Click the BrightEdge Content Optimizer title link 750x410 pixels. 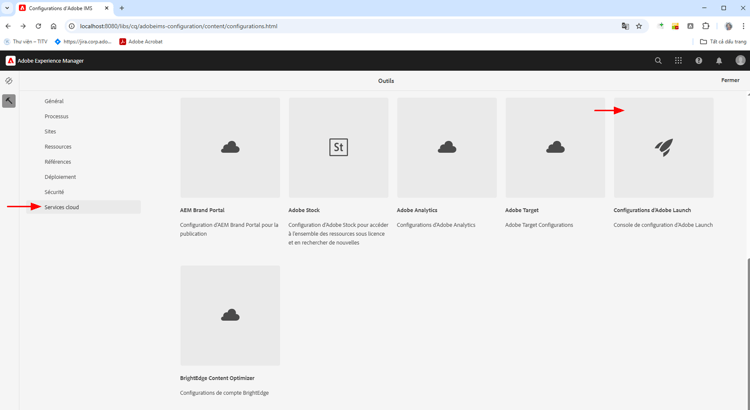(x=217, y=378)
